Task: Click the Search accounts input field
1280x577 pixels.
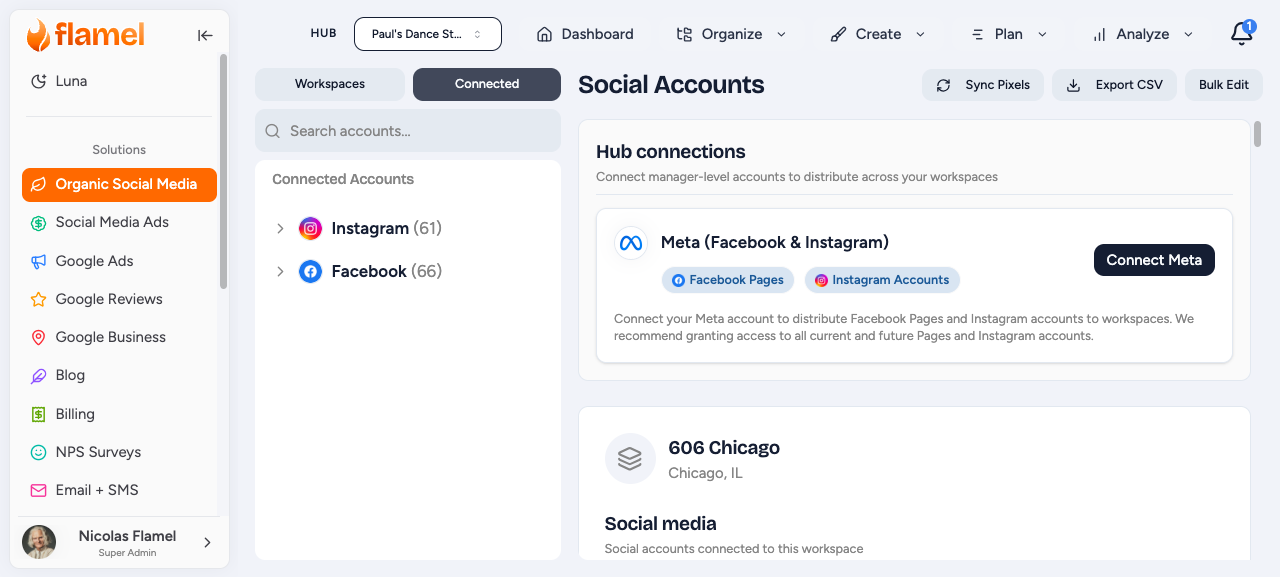Action: 408,131
